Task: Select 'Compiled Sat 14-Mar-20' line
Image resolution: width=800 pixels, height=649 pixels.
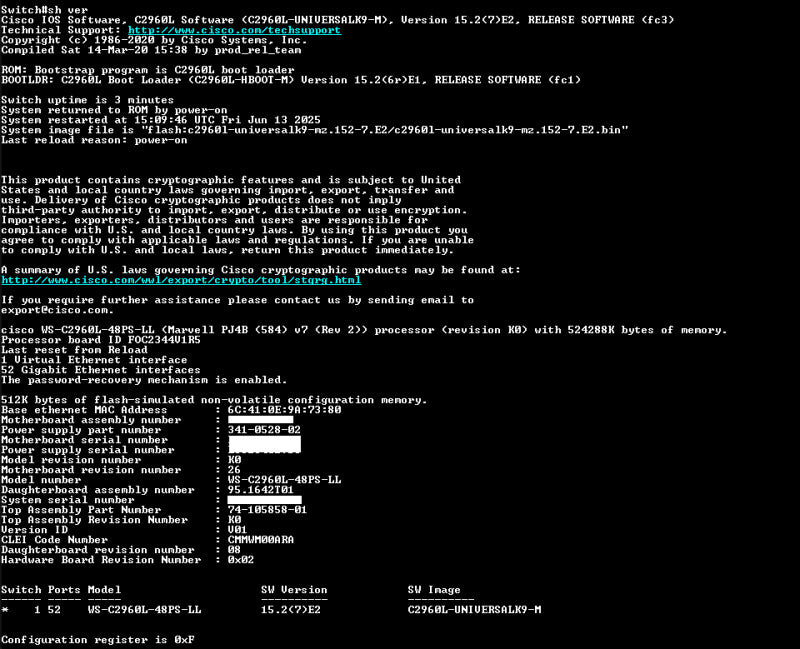Action: click(151, 50)
